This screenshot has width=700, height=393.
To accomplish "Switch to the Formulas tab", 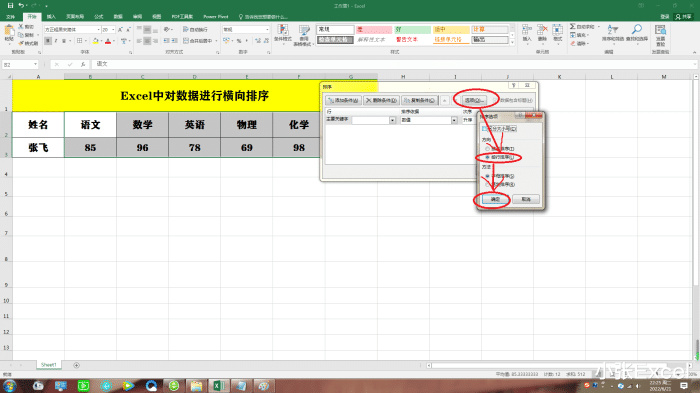I will (99, 17).
